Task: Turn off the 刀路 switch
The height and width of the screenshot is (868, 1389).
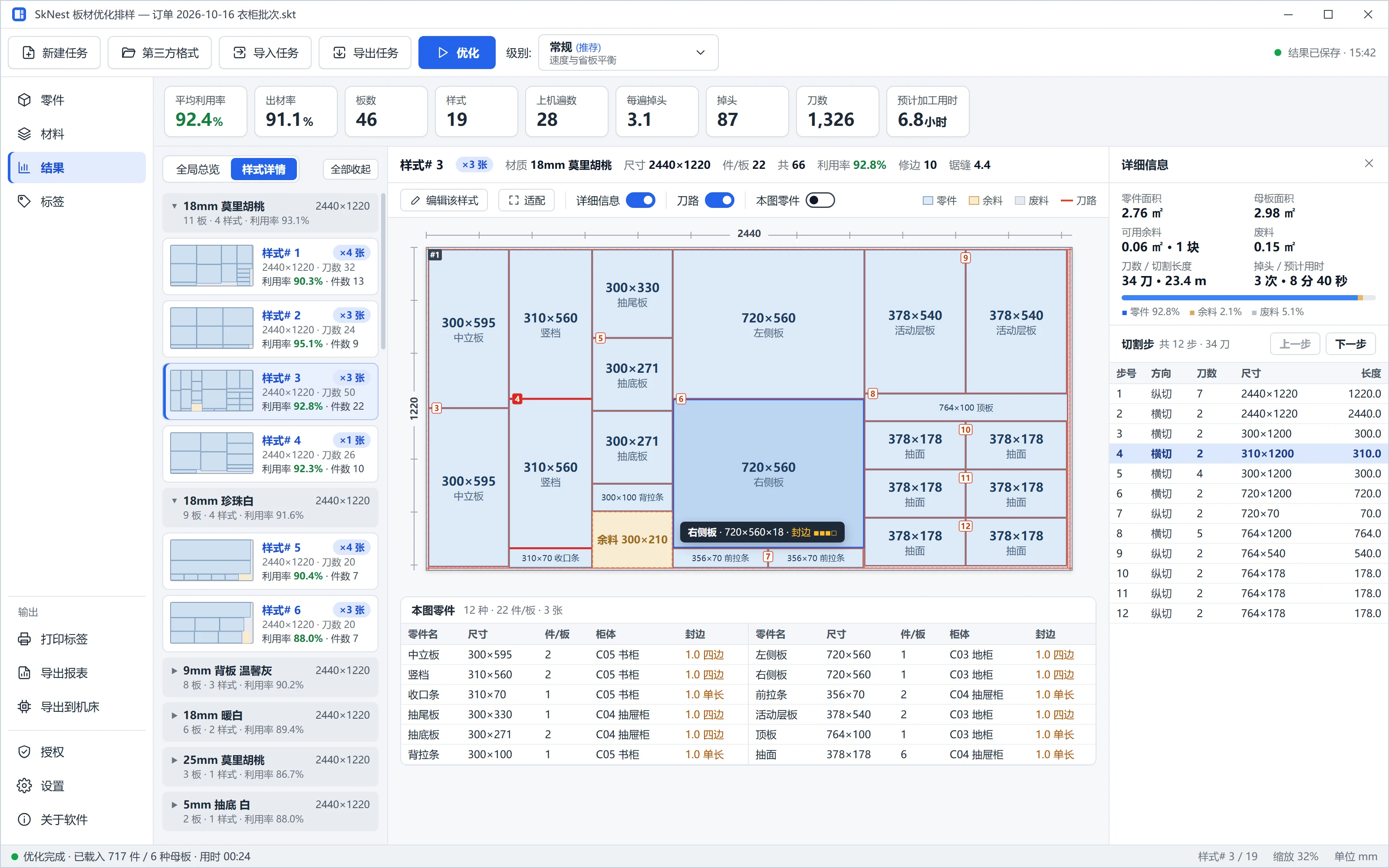Action: pos(720,201)
